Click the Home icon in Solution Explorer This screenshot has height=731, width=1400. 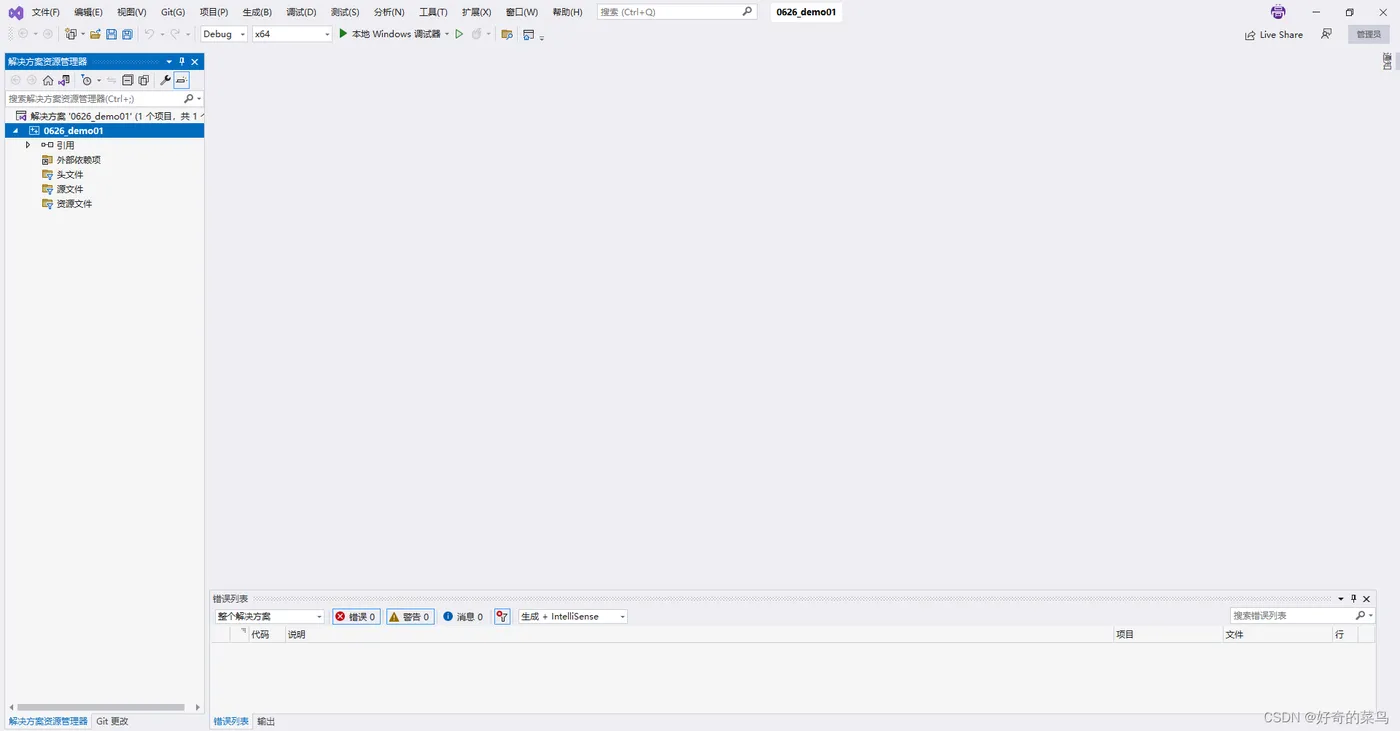48,80
